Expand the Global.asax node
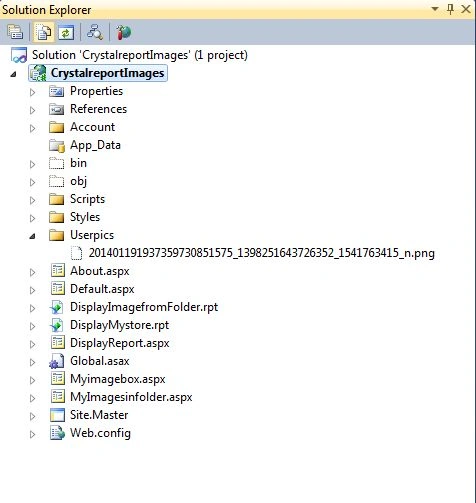 click(32, 362)
